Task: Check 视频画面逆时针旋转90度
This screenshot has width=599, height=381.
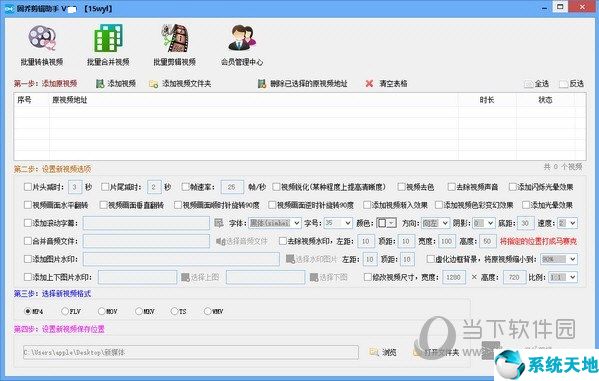Action: point(272,205)
